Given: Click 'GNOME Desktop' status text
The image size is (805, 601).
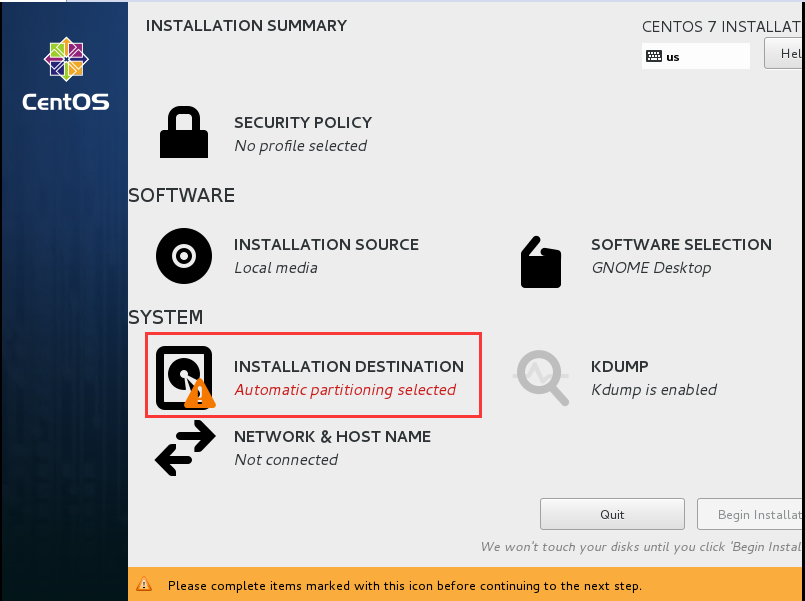Looking at the screenshot, I should coord(651,268).
